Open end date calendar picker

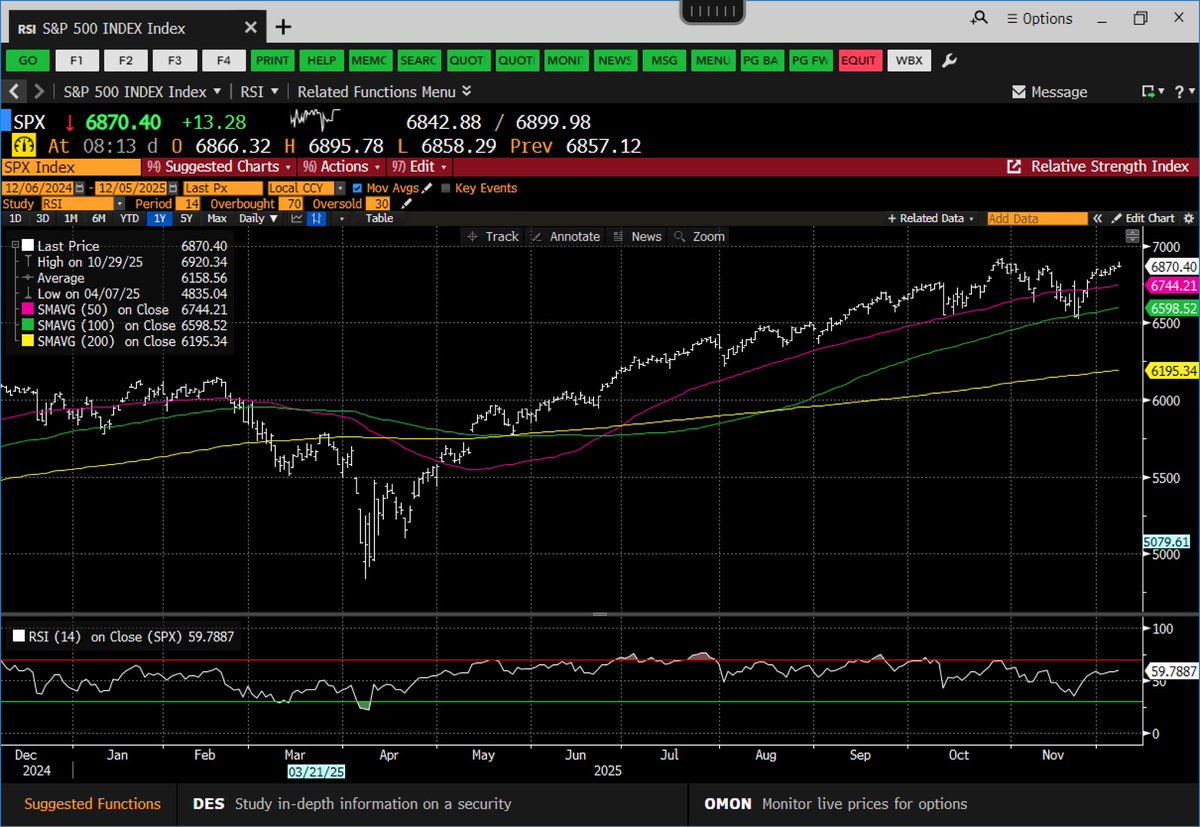pyautogui.click(x=174, y=188)
